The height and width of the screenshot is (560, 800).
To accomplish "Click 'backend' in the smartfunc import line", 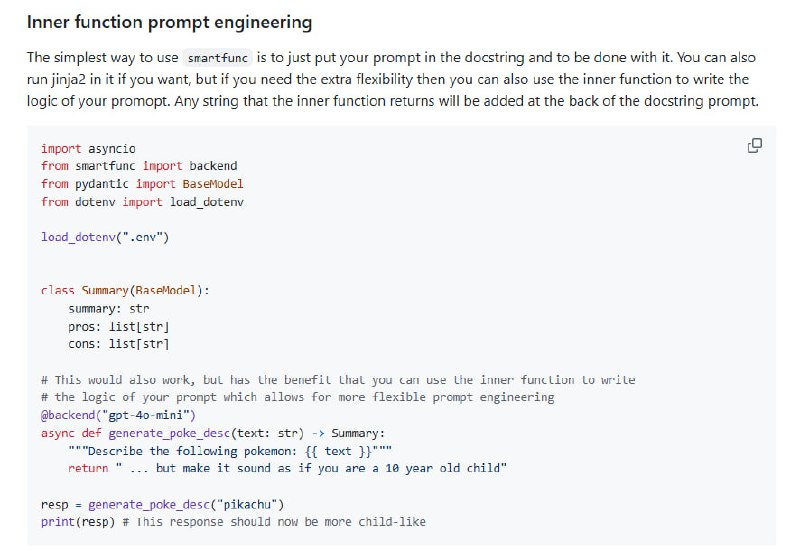I will pos(213,166).
